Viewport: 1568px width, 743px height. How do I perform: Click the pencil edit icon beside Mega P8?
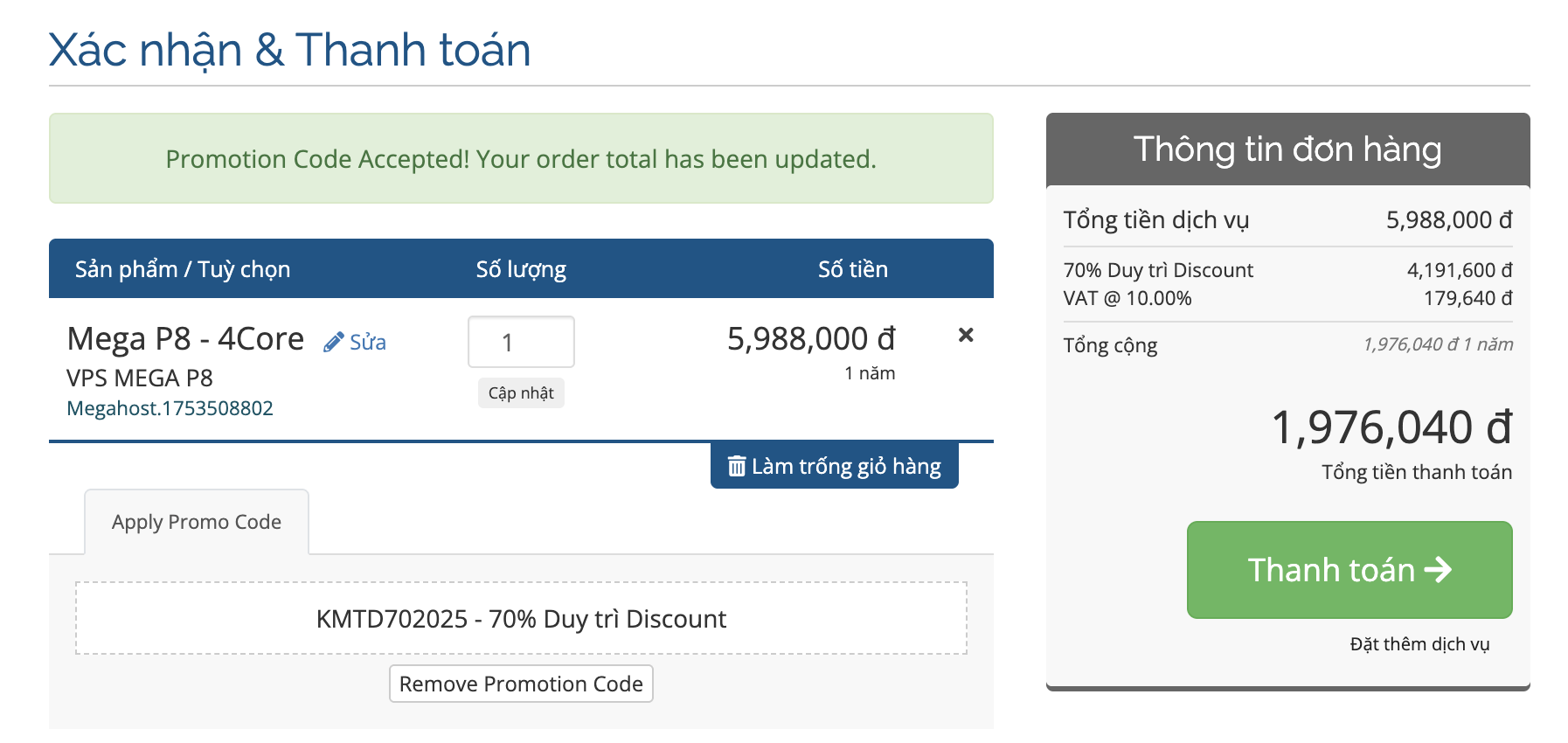pyautogui.click(x=332, y=343)
